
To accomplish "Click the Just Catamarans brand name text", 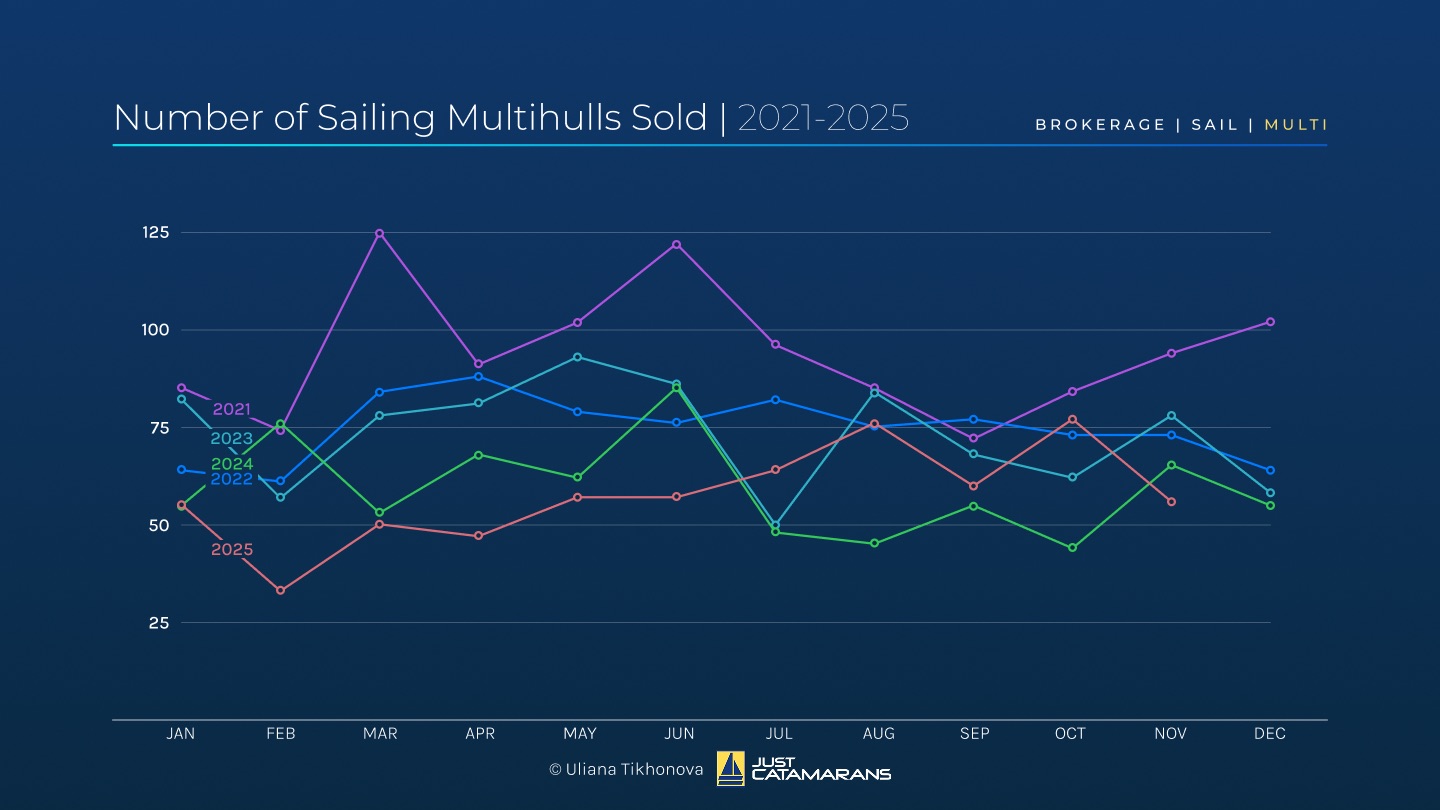I will pyautogui.click(x=820, y=768).
